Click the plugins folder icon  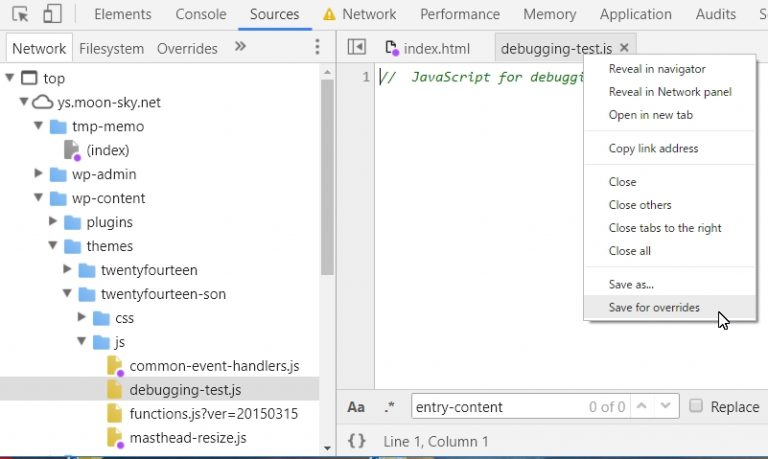(x=72, y=223)
